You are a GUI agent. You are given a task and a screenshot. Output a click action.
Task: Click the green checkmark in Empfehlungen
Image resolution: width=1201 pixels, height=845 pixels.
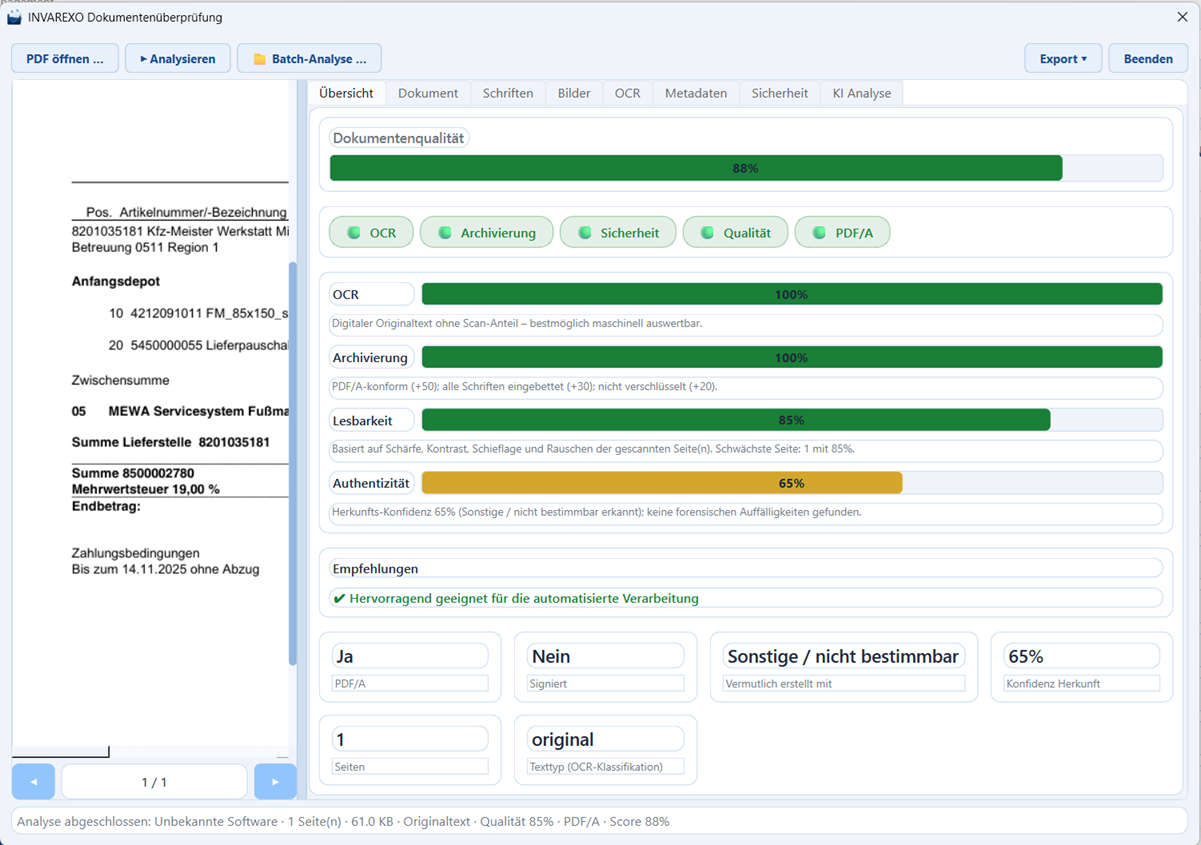(340, 598)
